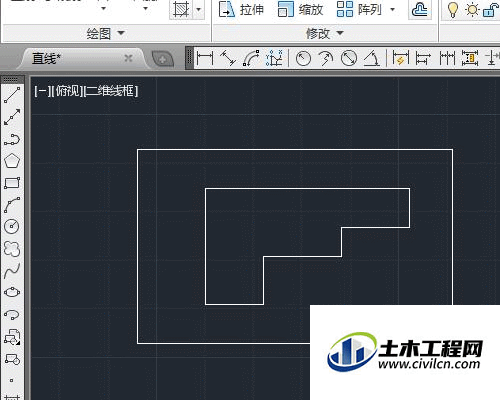500x400 pixels.
Task: Select the Rectangle tool in the left toolbar
Action: tap(12, 183)
